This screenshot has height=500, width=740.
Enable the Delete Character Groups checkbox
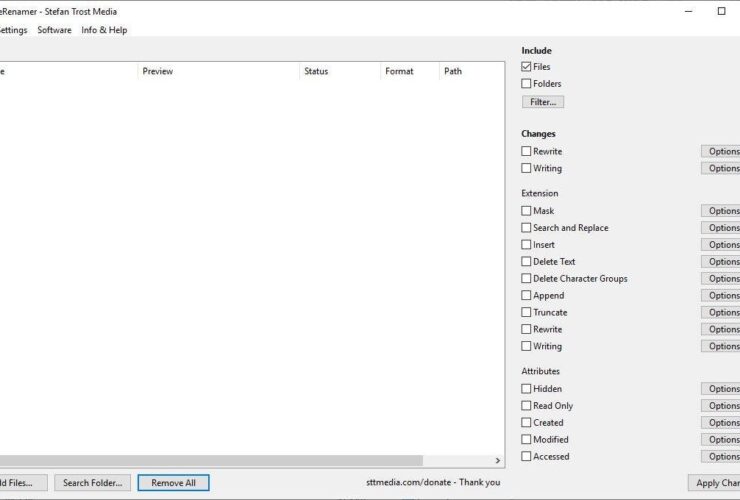click(x=526, y=279)
